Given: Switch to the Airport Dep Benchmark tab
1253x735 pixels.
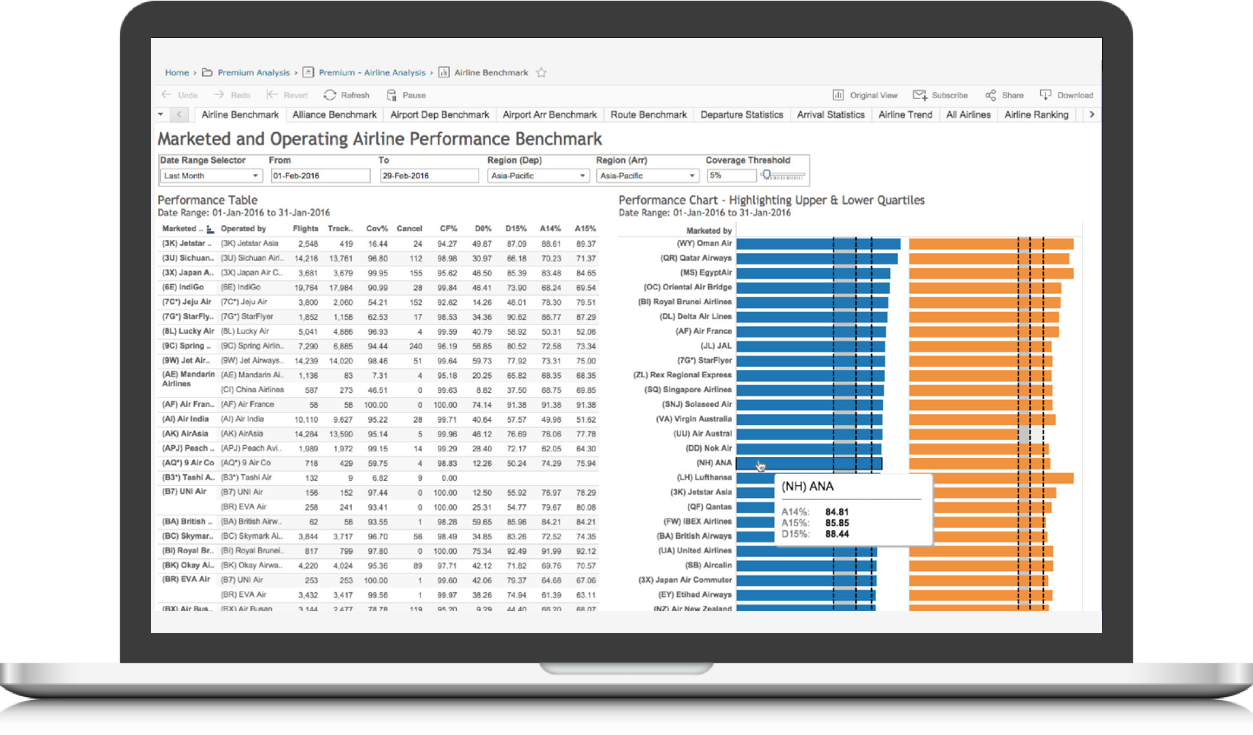Looking at the screenshot, I should [440, 115].
